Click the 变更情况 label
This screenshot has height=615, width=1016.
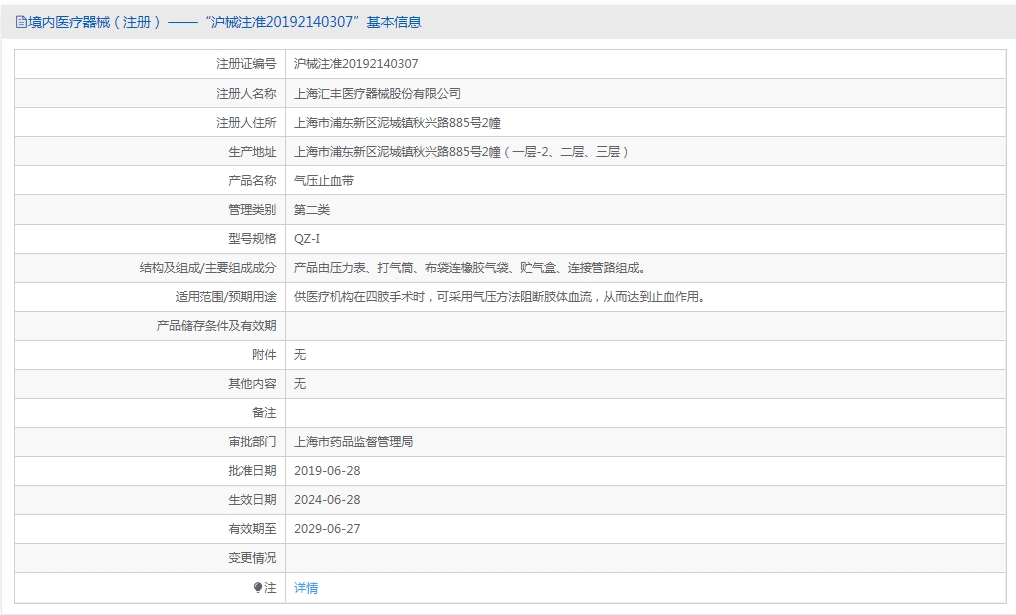[252, 558]
